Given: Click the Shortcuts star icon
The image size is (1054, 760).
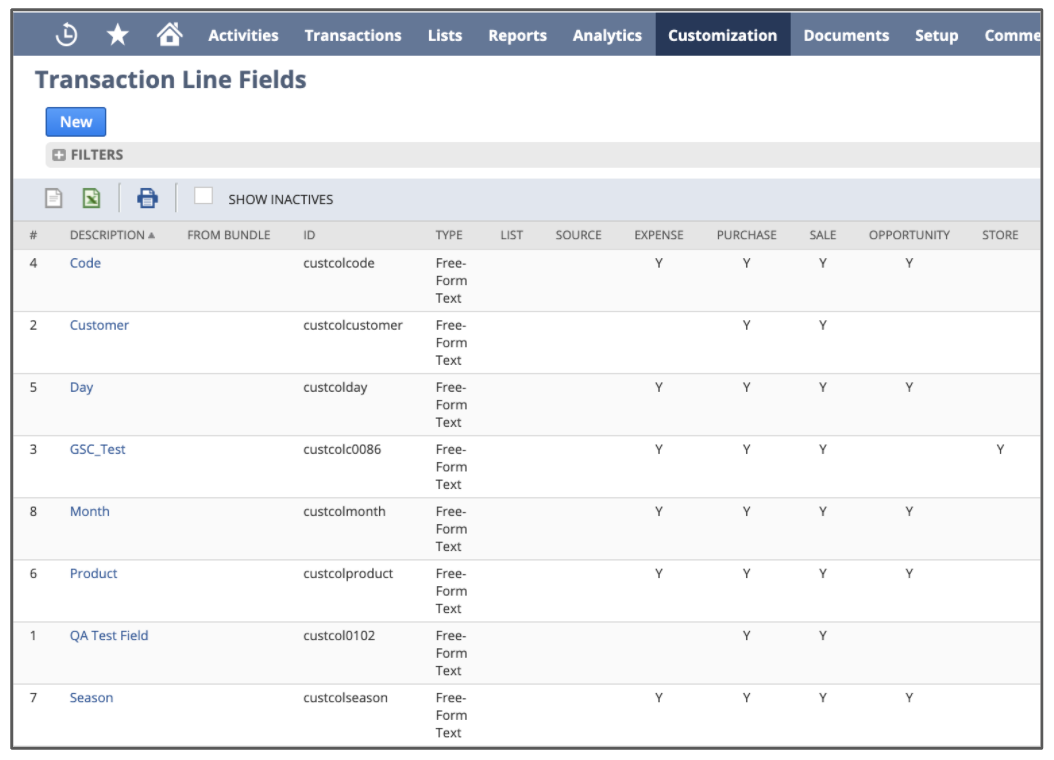Looking at the screenshot, I should pos(118,35).
